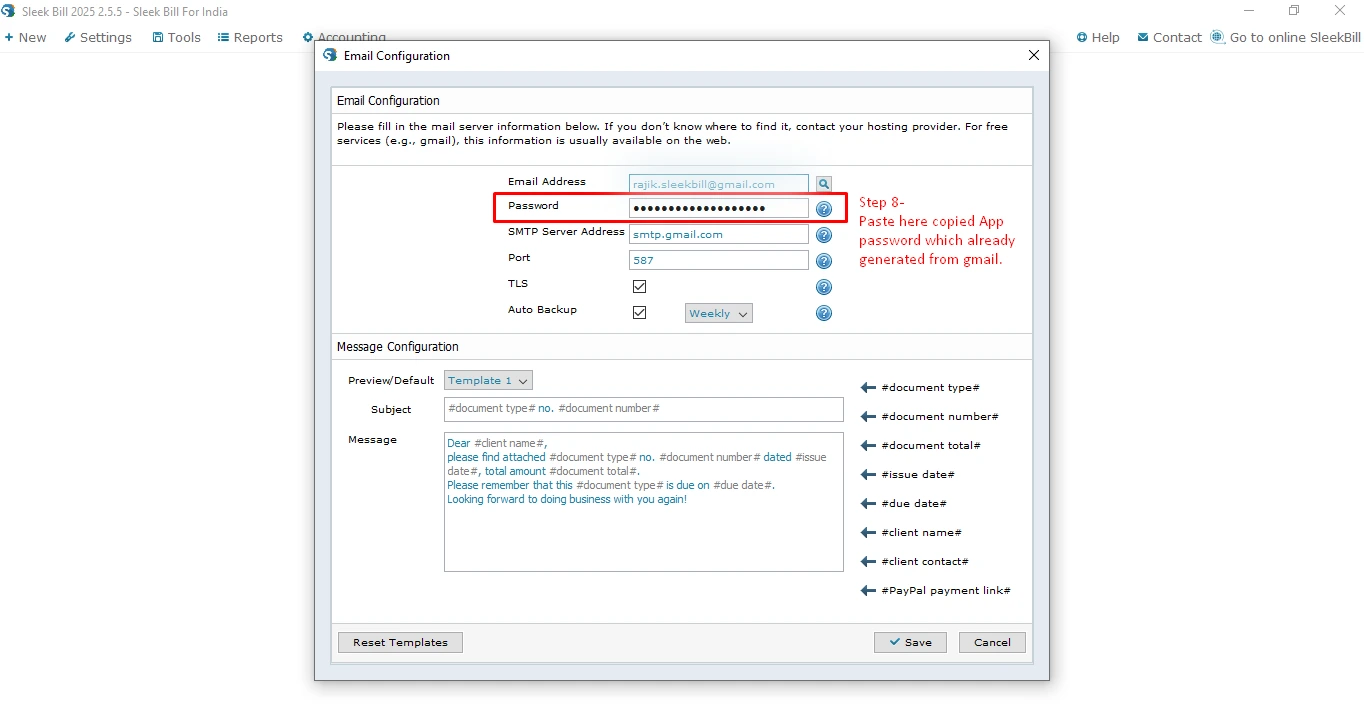Click the help icon next to TLS
This screenshot has width=1364, height=727.
click(x=824, y=287)
